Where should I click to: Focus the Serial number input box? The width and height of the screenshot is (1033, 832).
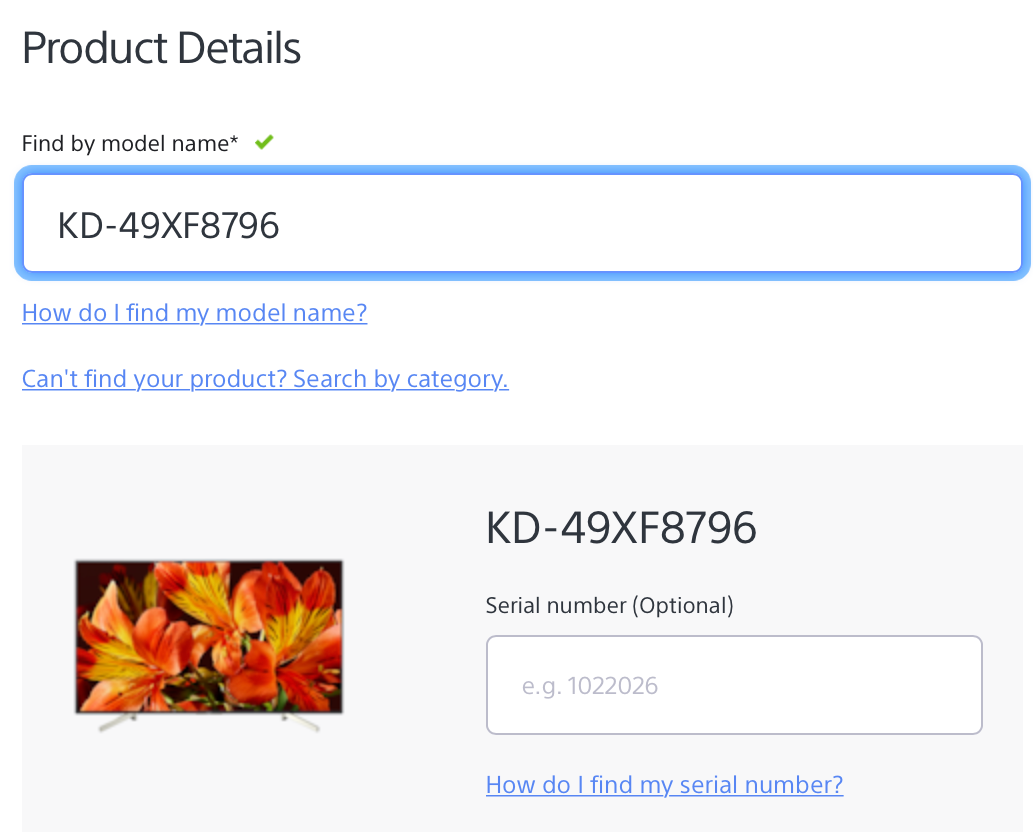[733, 686]
